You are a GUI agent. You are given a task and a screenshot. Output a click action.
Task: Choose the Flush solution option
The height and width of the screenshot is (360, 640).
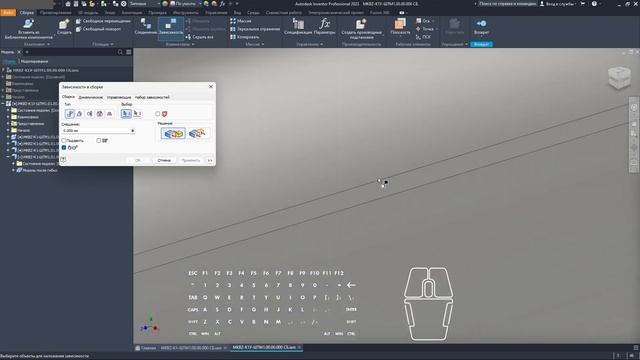coord(197,133)
